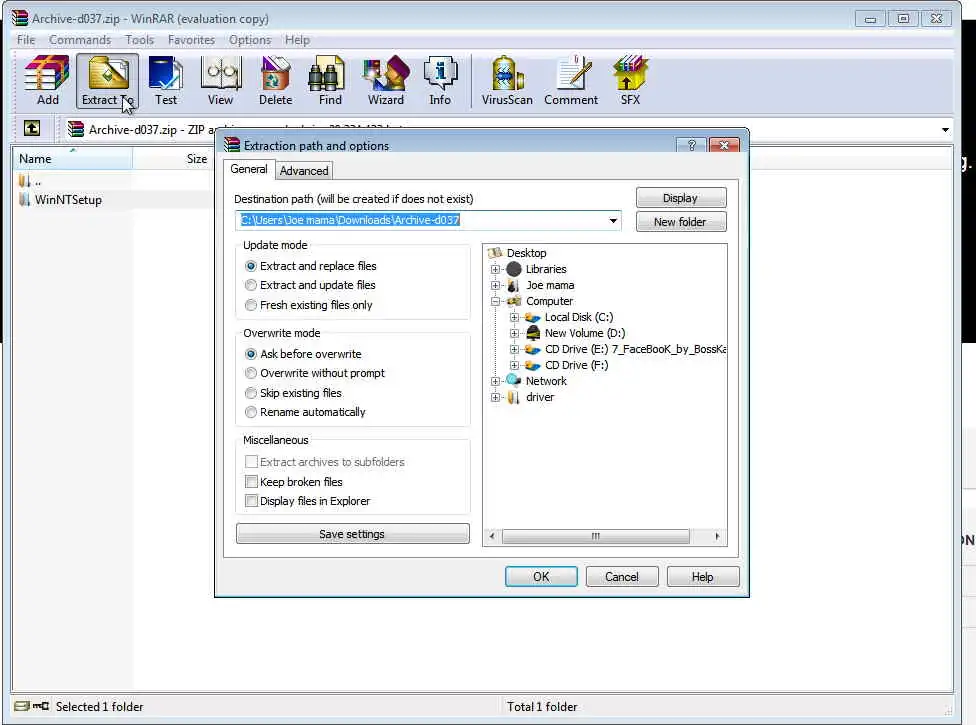Open the Tools menu
The height and width of the screenshot is (725, 976).
139,40
